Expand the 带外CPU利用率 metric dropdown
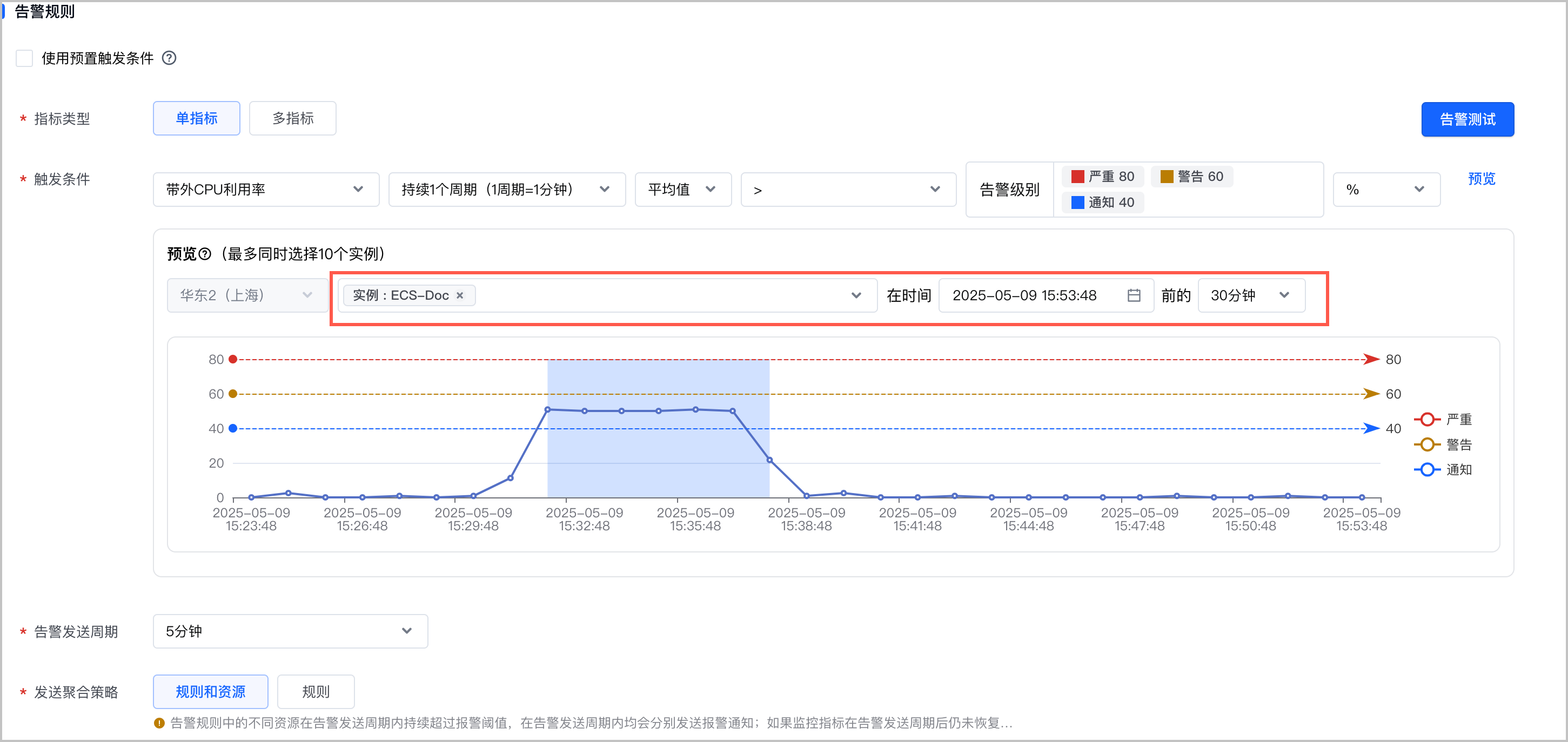The width and height of the screenshot is (1568, 742). click(x=266, y=190)
